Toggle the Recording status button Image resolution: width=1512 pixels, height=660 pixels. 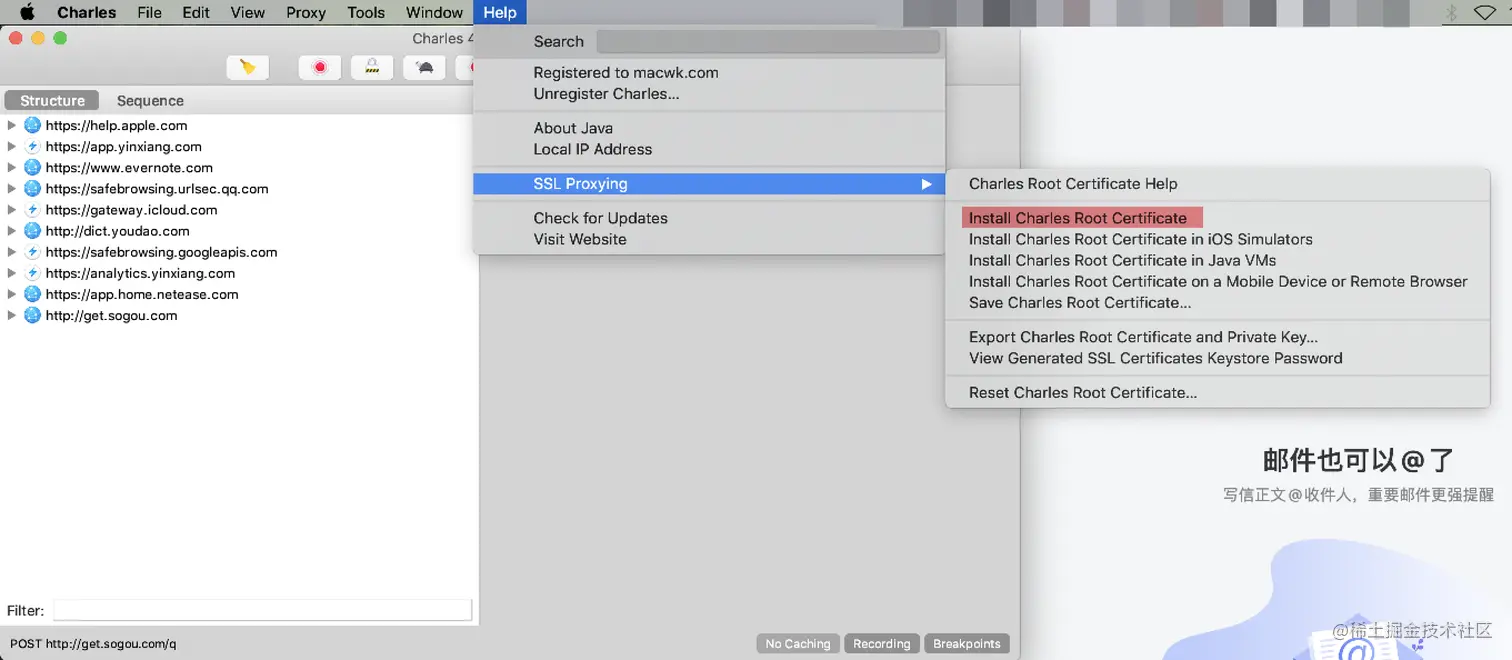(x=881, y=644)
